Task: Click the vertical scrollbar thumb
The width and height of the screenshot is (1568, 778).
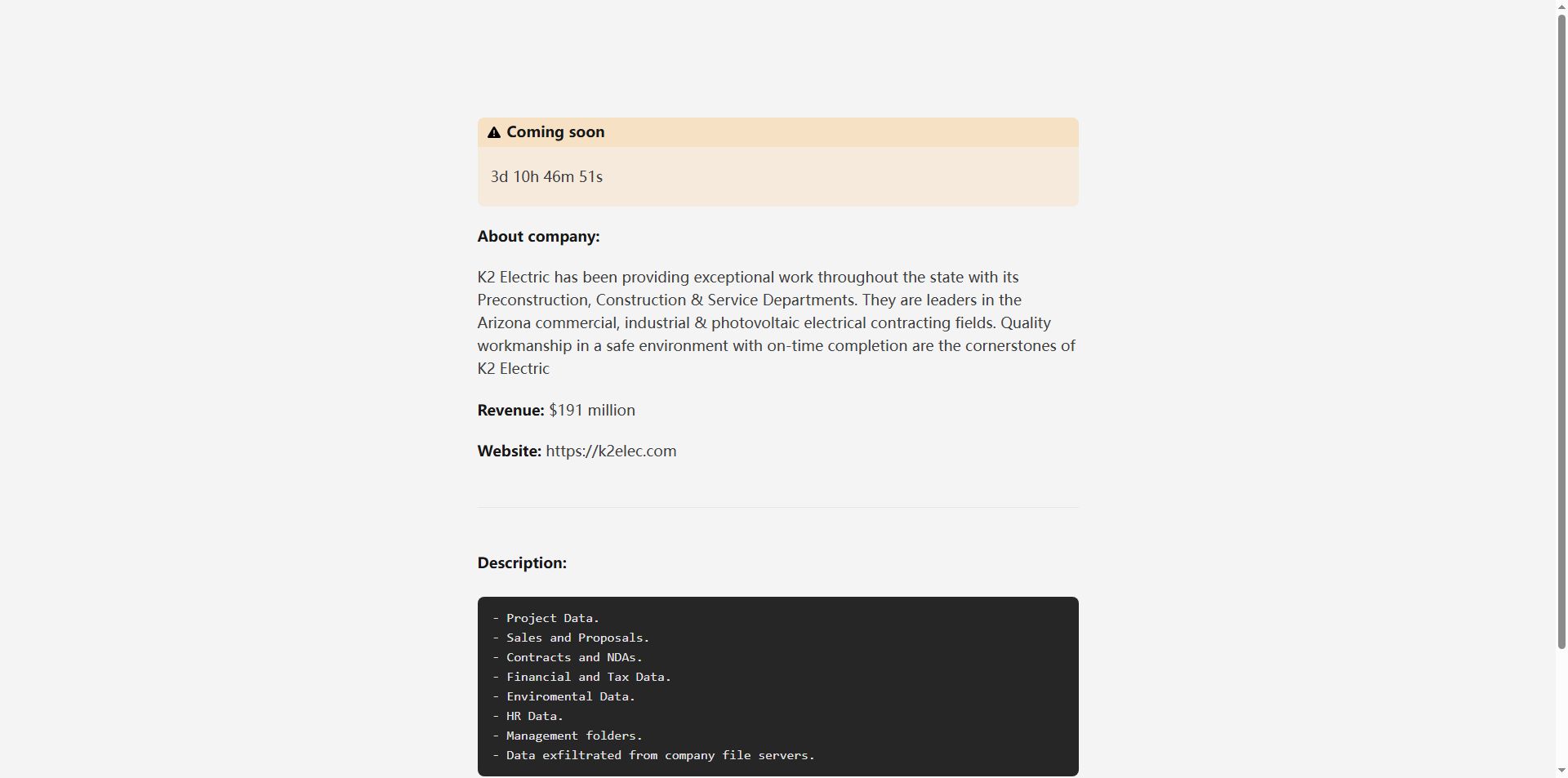Action: click(1561, 327)
